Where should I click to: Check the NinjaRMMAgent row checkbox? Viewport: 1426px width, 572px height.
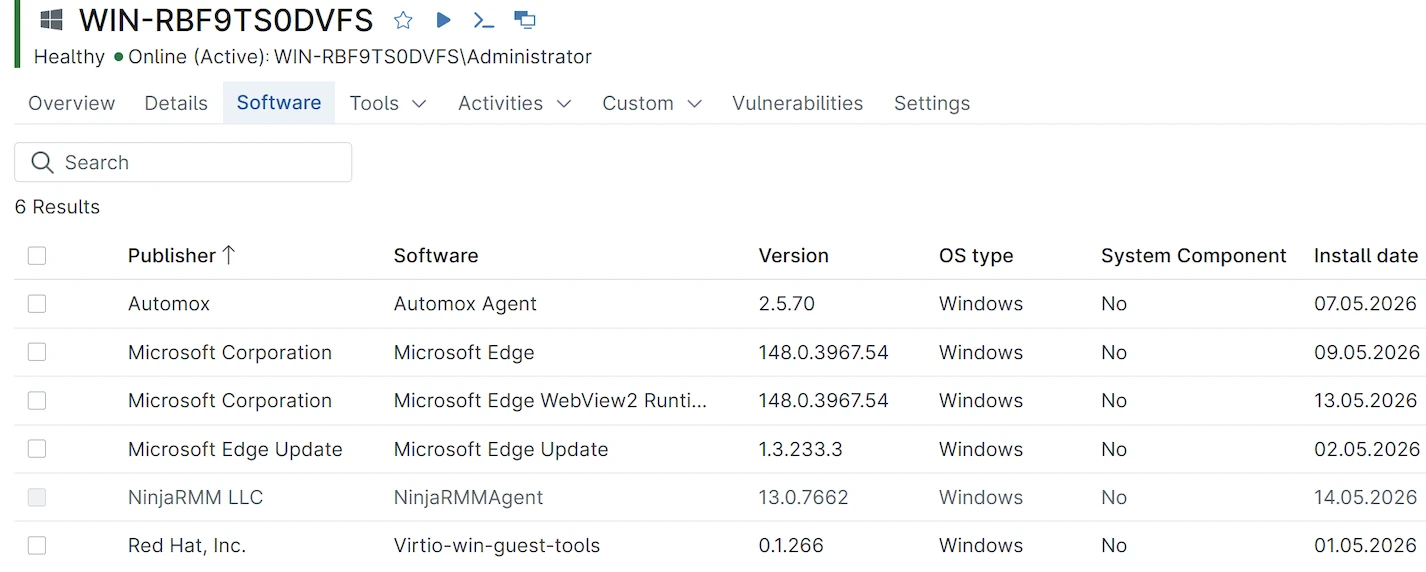37,497
